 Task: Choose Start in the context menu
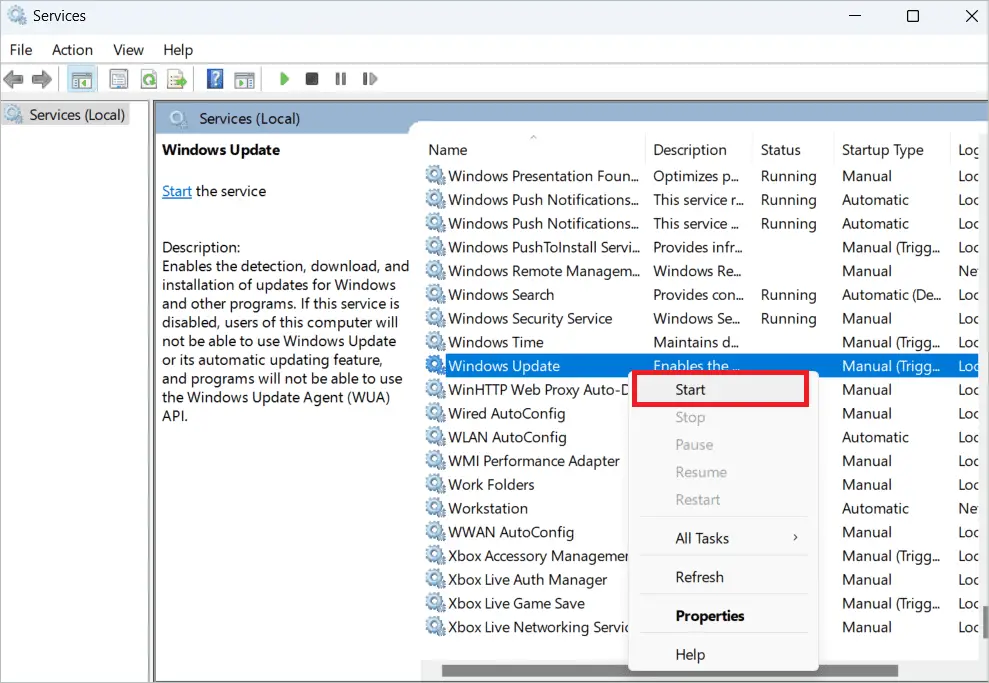point(720,390)
